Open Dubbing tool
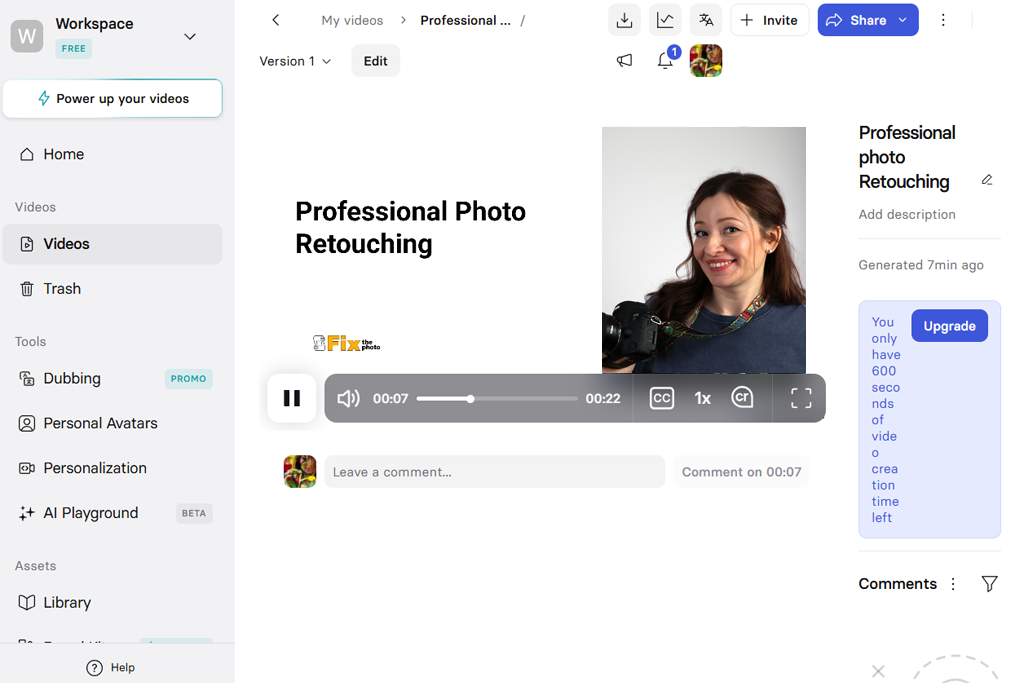The image size is (1024, 683). [x=112, y=379]
